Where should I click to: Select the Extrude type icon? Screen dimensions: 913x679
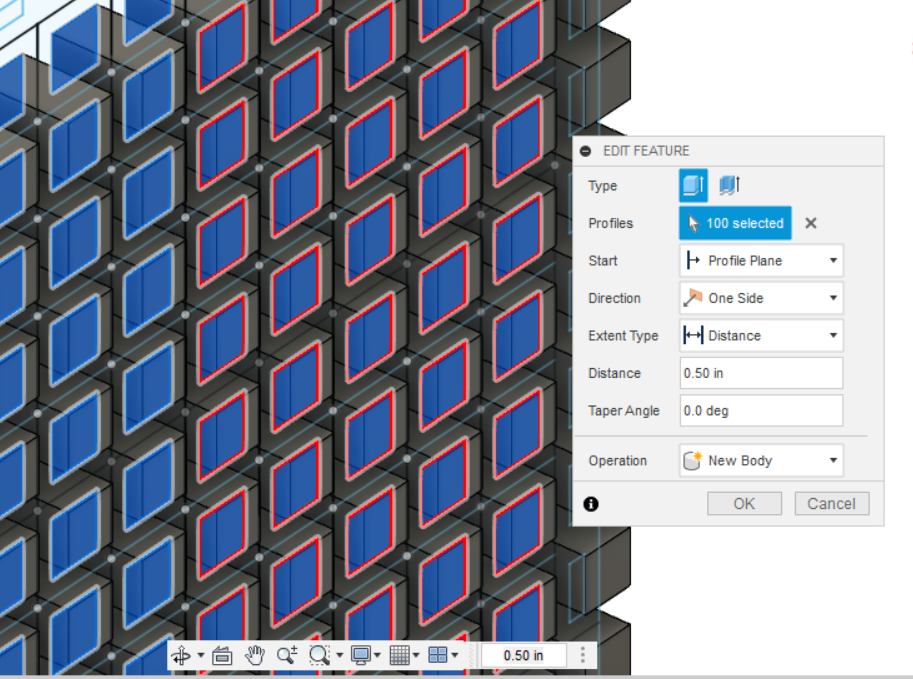pos(693,185)
